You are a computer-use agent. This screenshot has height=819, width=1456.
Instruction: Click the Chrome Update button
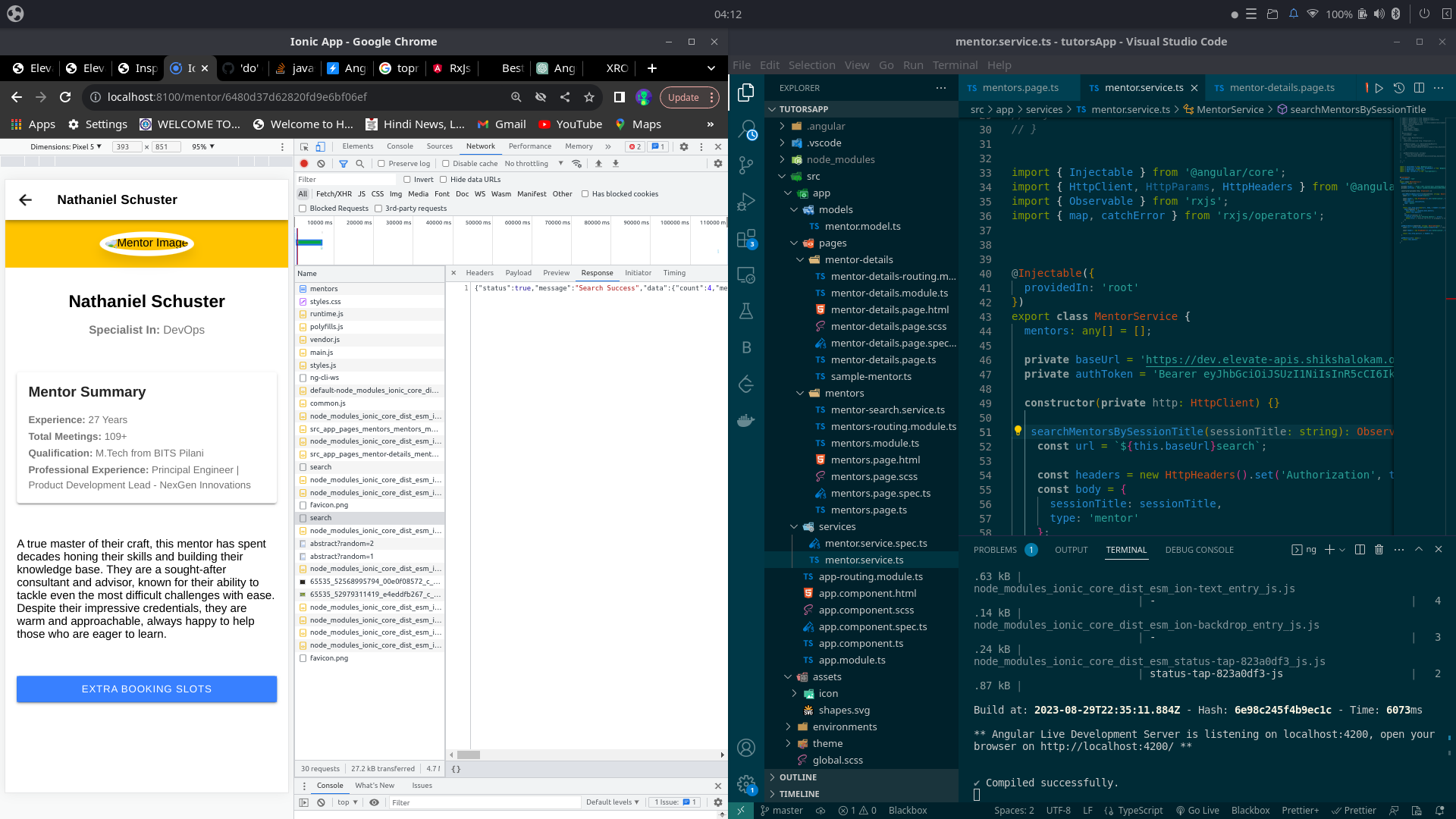[x=682, y=98]
